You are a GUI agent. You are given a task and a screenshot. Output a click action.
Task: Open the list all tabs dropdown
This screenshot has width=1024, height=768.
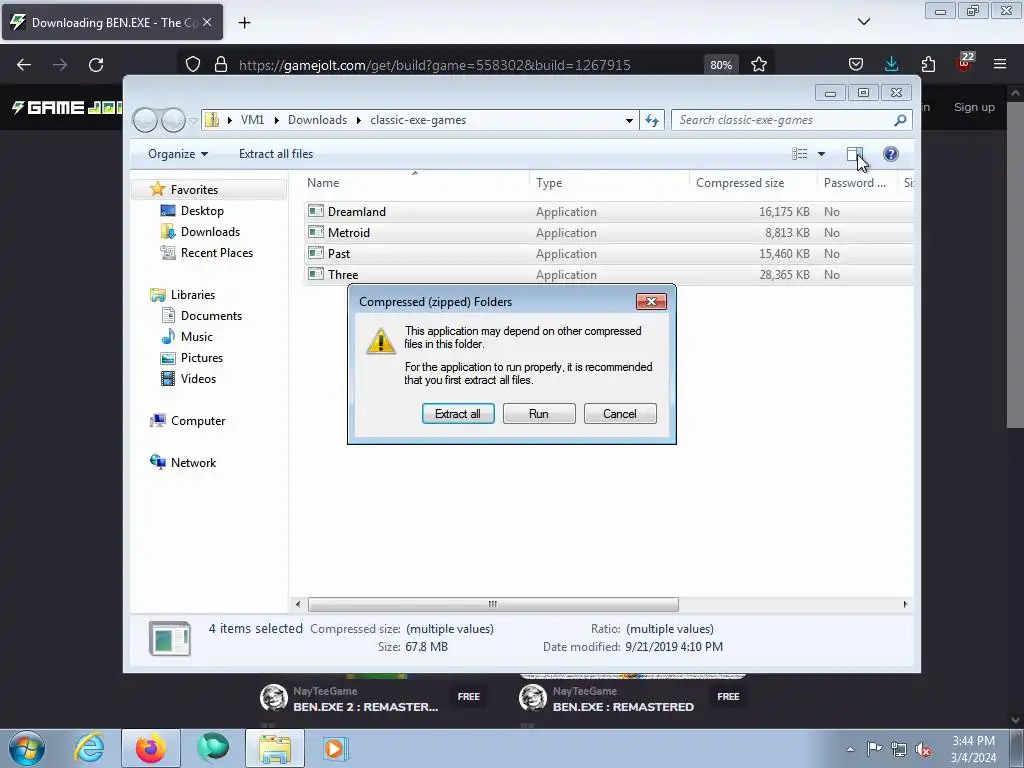(864, 22)
